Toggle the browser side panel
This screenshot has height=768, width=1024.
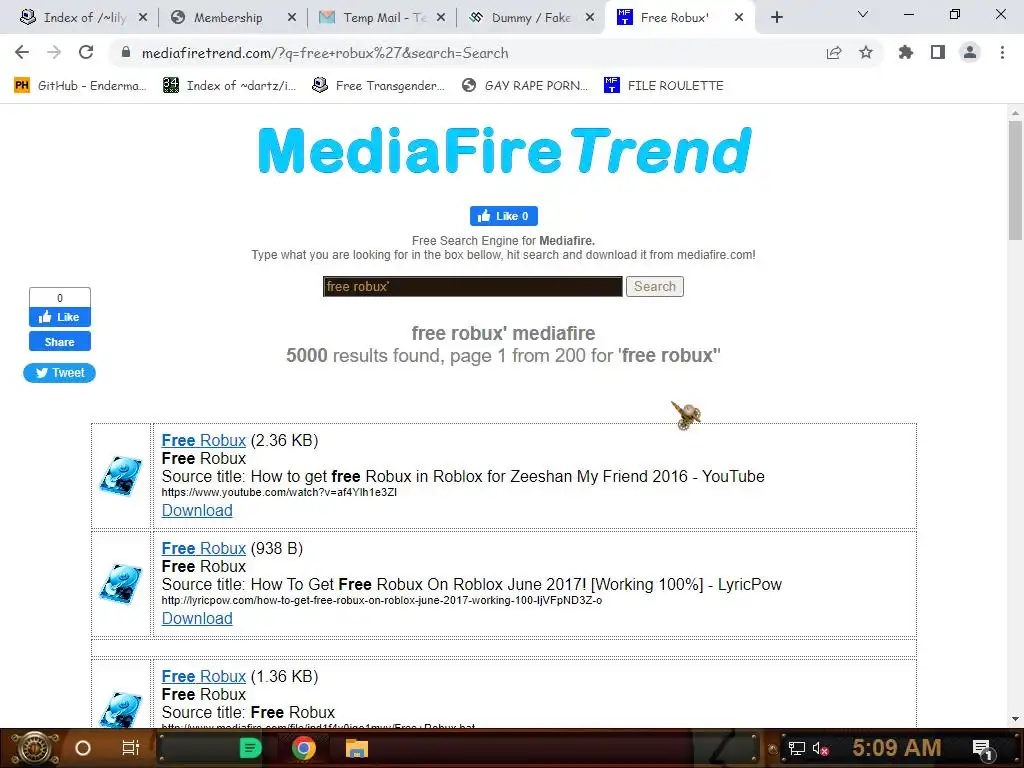click(938, 53)
